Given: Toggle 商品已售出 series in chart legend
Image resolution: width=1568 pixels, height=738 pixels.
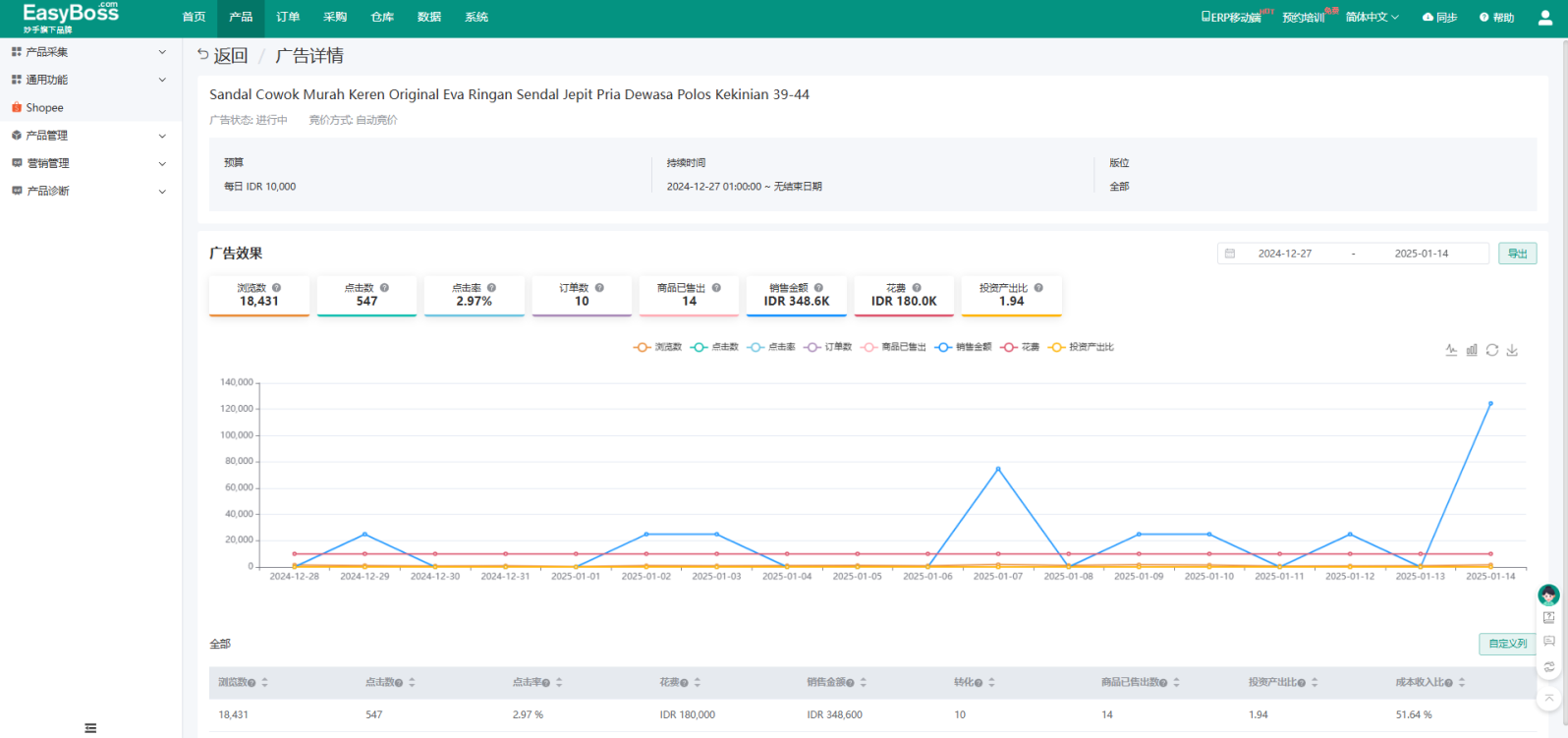Looking at the screenshot, I should coord(893,347).
